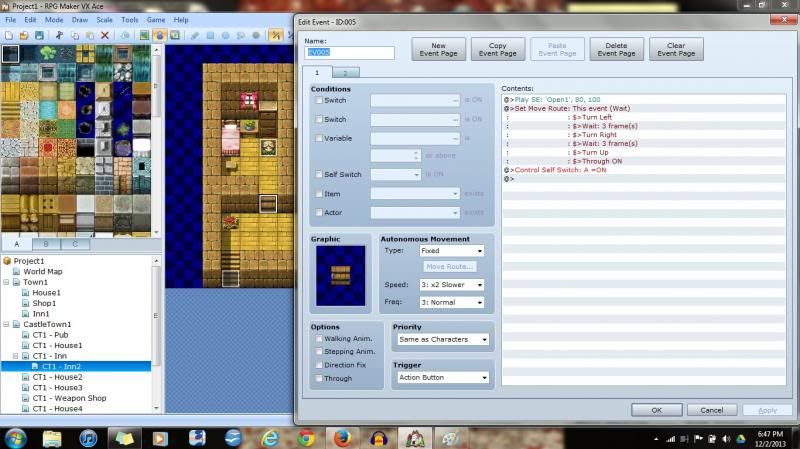Switch to tileset tab B
800x449 pixels.
pos(46,244)
